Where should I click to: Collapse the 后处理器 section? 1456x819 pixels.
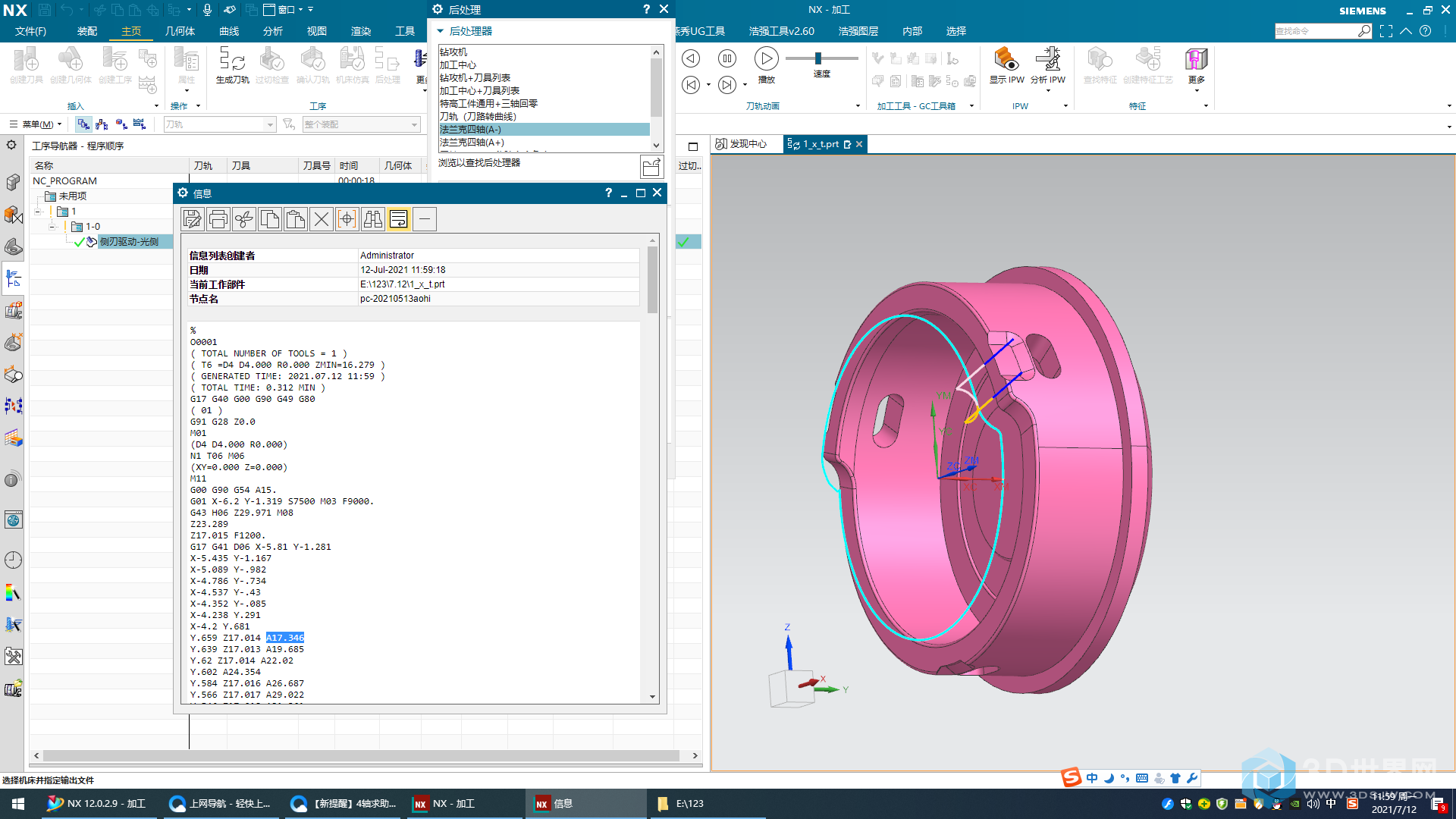441,31
